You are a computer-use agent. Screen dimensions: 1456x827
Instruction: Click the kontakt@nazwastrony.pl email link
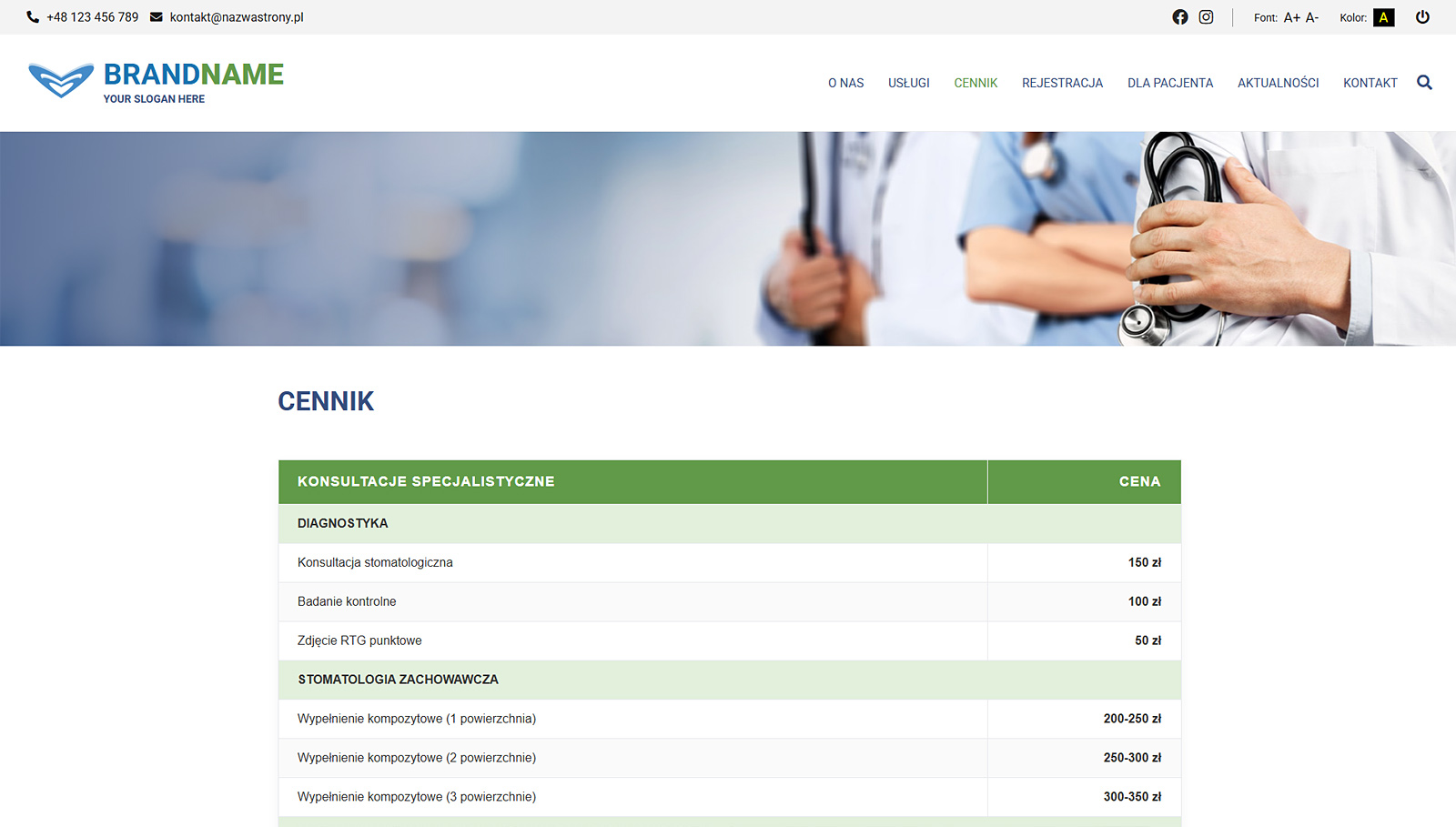[237, 17]
